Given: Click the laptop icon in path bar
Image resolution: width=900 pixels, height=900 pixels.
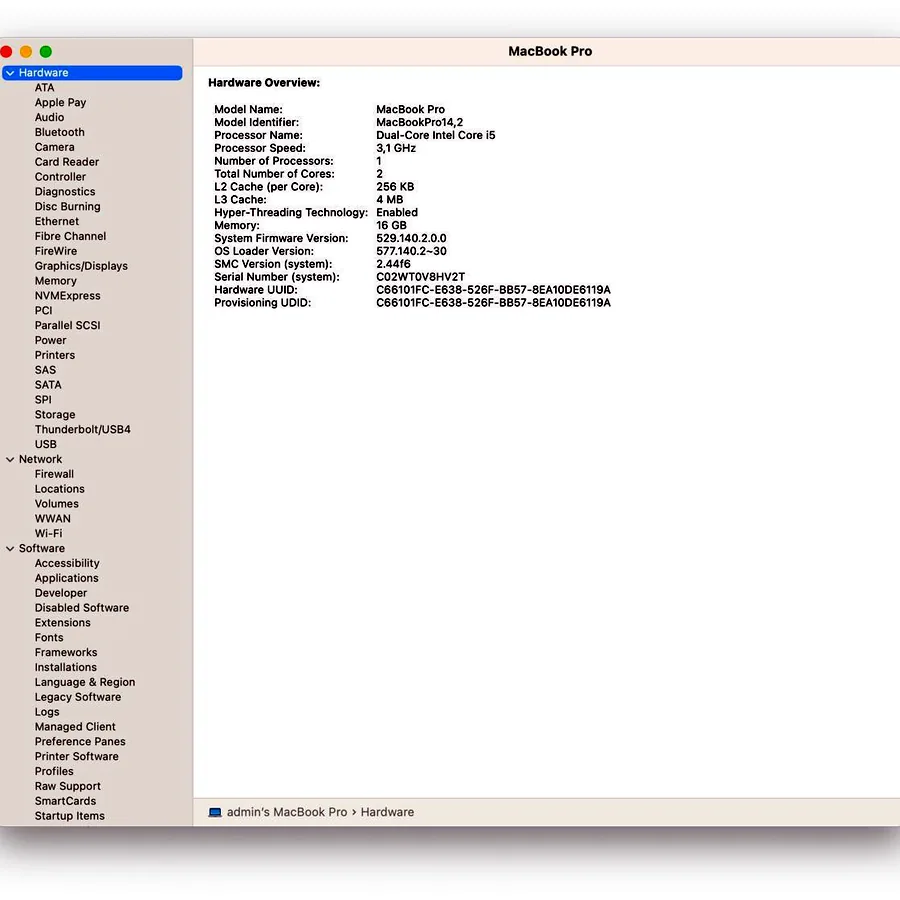Looking at the screenshot, I should pyautogui.click(x=215, y=812).
